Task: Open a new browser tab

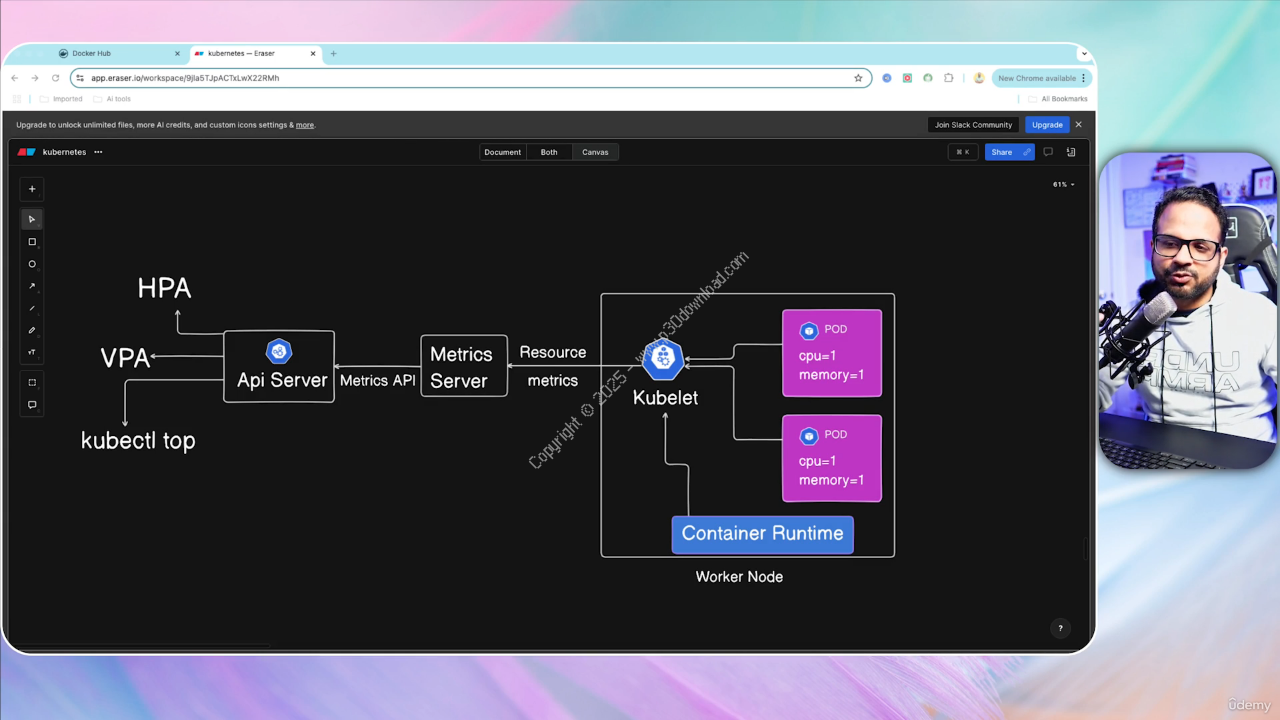Action: pyautogui.click(x=333, y=53)
